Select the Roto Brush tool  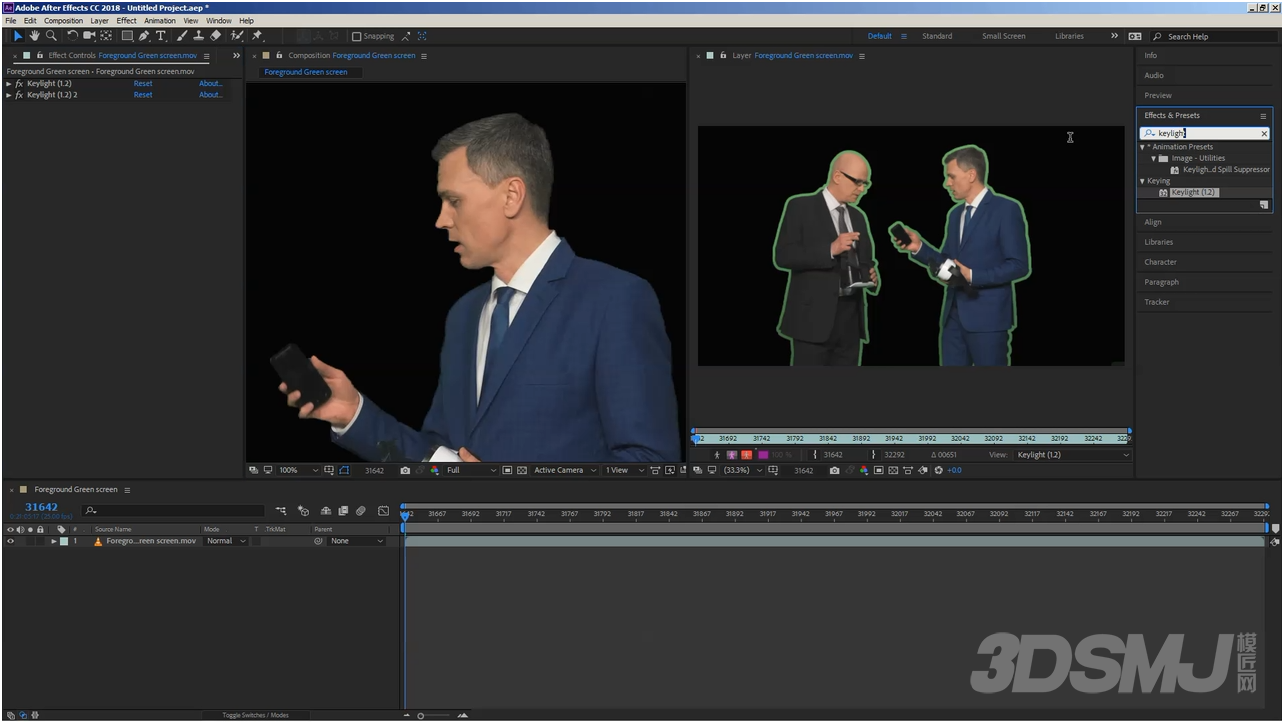pos(237,36)
